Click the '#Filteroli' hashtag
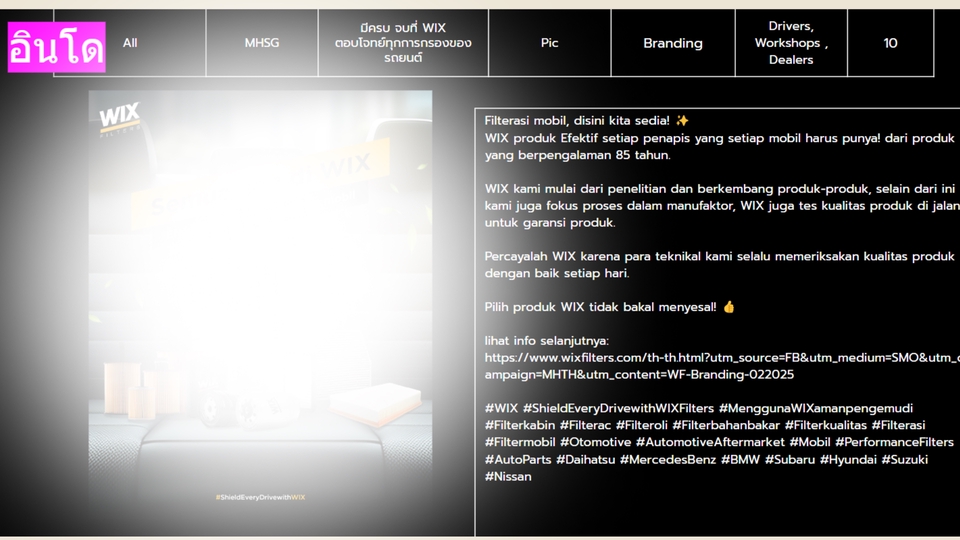This screenshot has height=540, width=960. coord(642,425)
